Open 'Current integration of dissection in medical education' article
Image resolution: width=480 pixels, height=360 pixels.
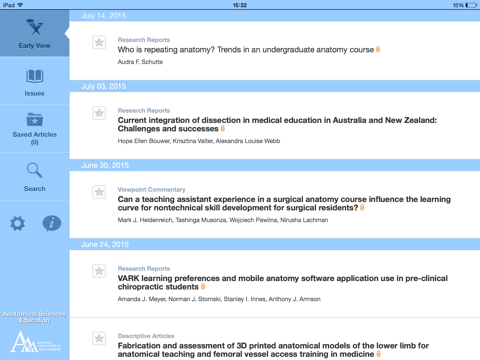point(277,124)
